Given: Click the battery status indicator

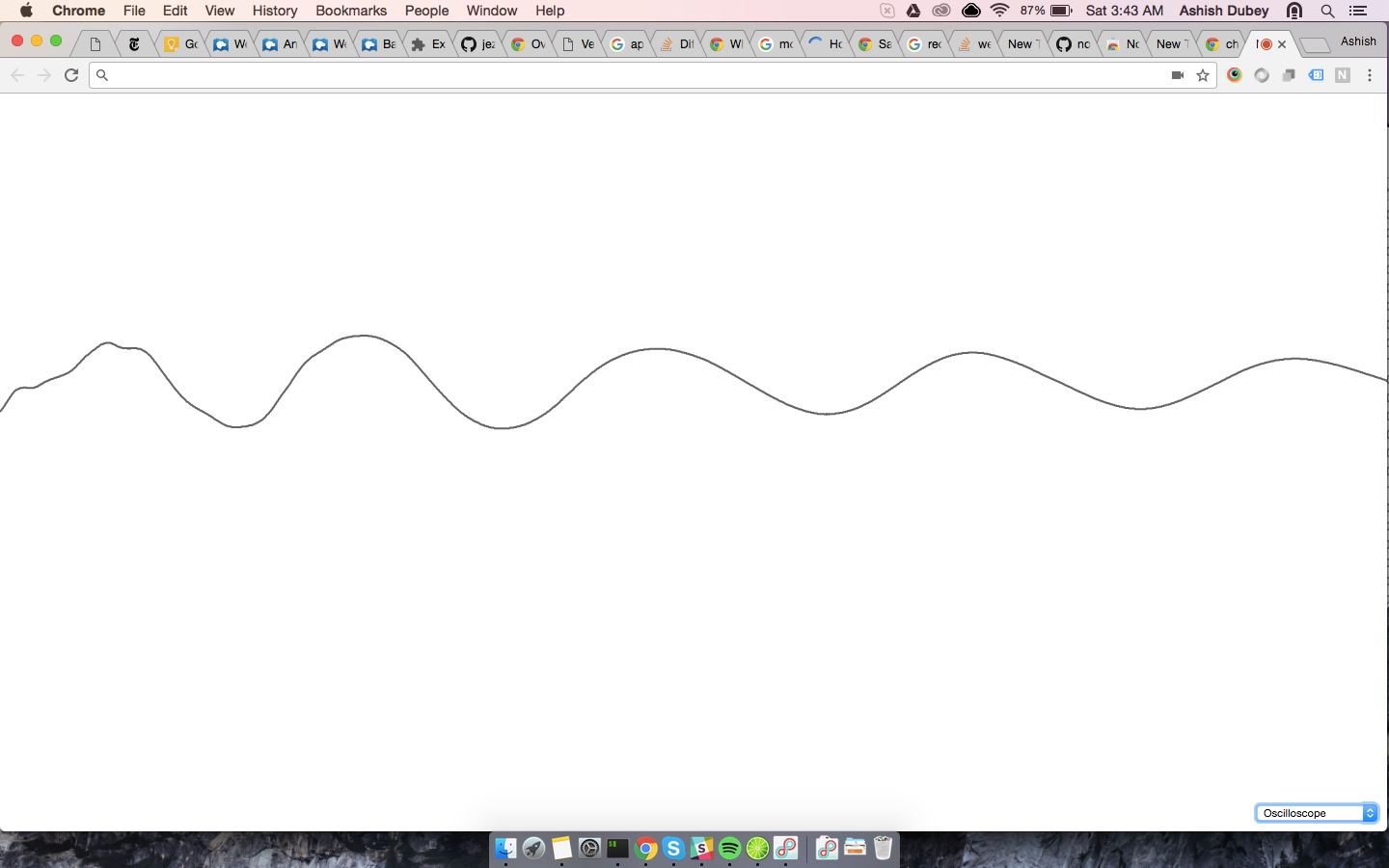Looking at the screenshot, I should point(1047,11).
